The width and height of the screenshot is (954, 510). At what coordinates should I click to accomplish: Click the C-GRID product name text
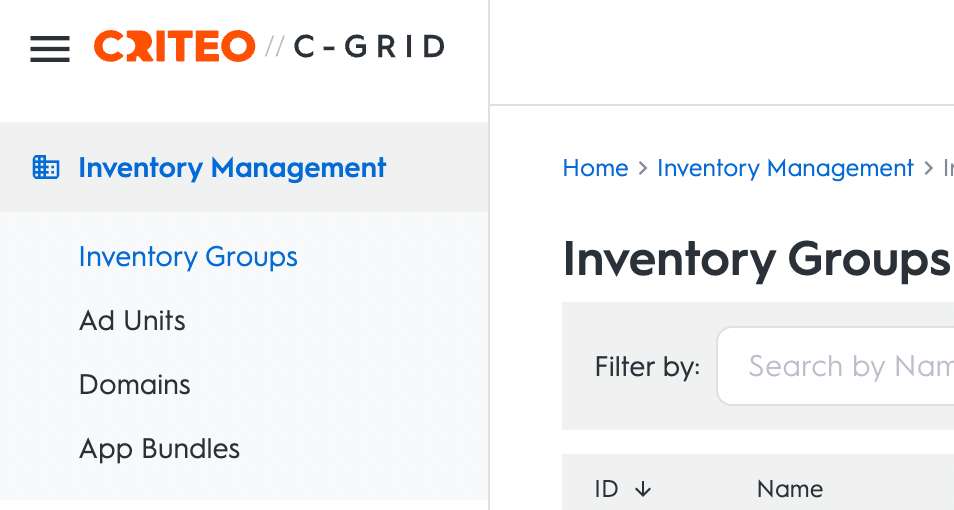[369, 47]
